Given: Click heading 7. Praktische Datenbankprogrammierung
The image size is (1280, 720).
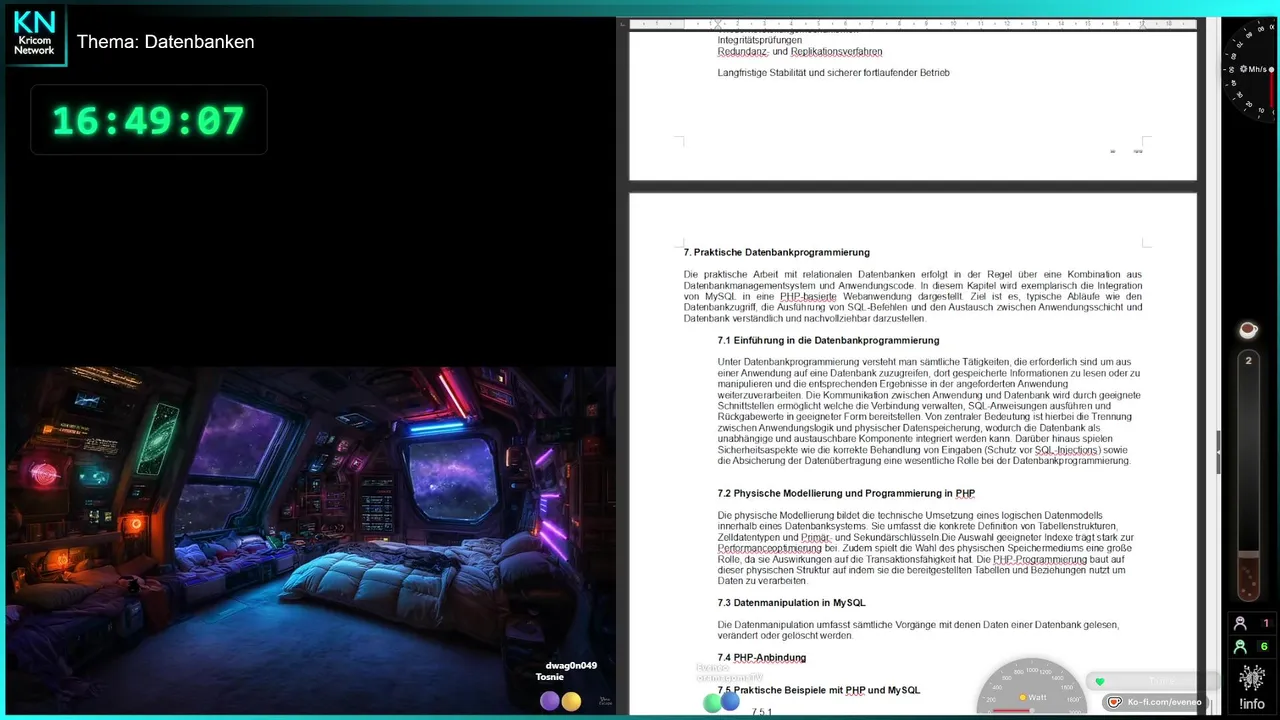Looking at the screenshot, I should (777, 252).
